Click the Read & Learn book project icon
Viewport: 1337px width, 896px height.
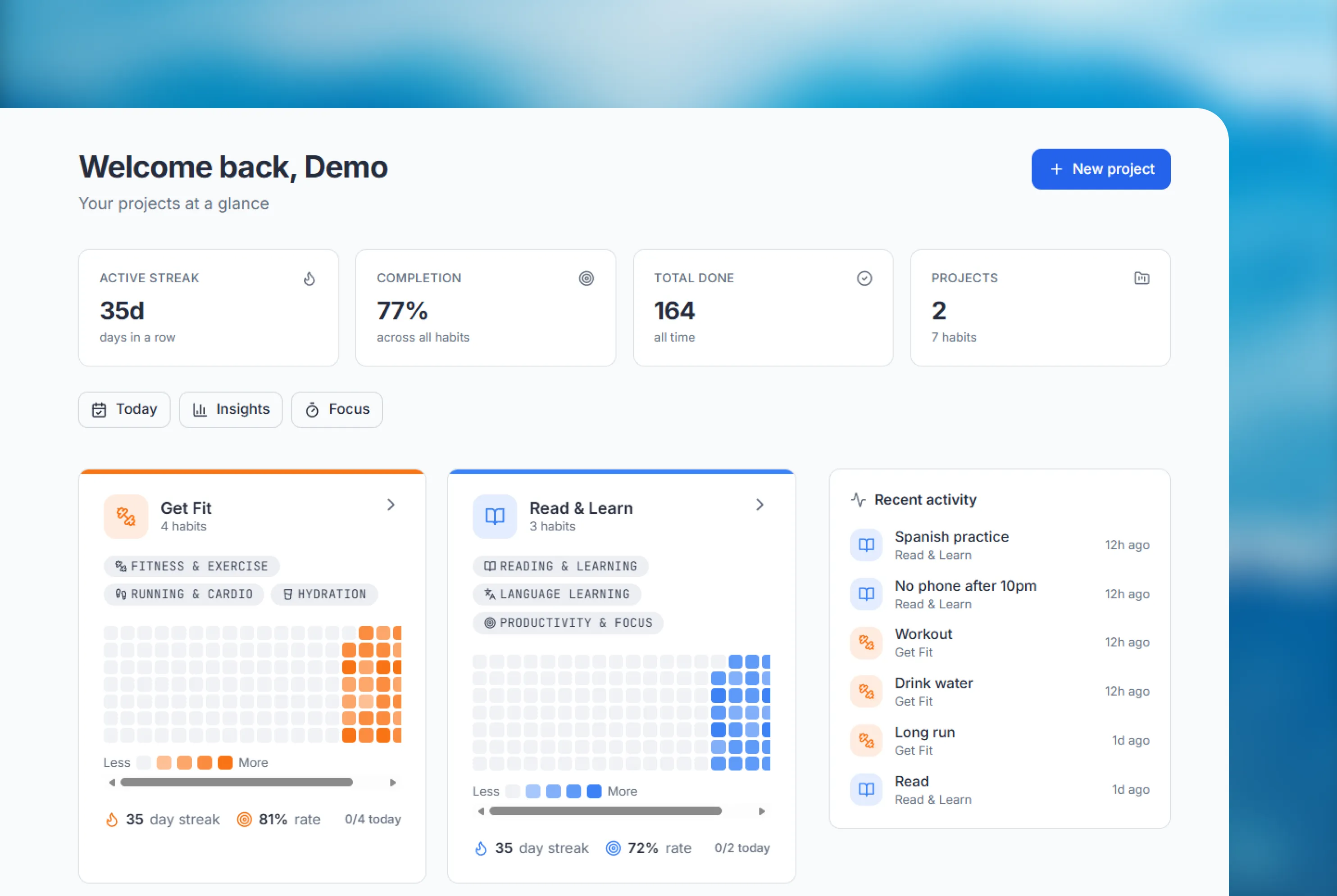tap(495, 516)
